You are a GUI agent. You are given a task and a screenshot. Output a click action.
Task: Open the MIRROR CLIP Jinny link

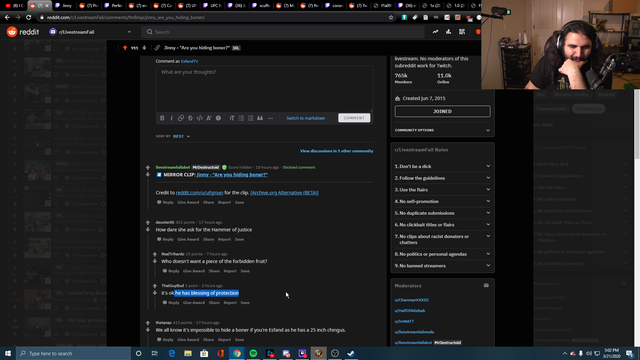tap(232, 175)
